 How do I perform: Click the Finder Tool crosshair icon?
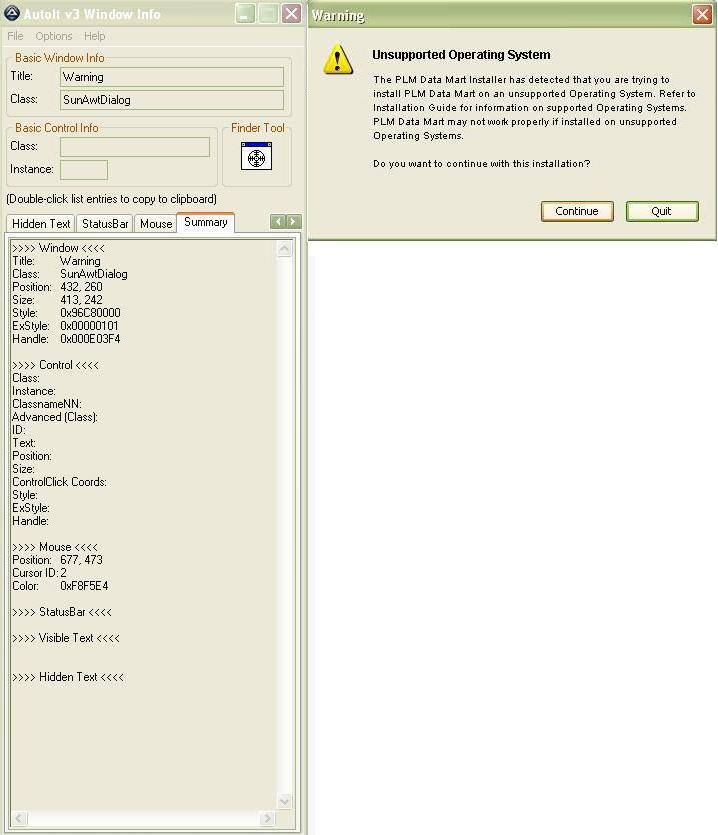[256, 156]
